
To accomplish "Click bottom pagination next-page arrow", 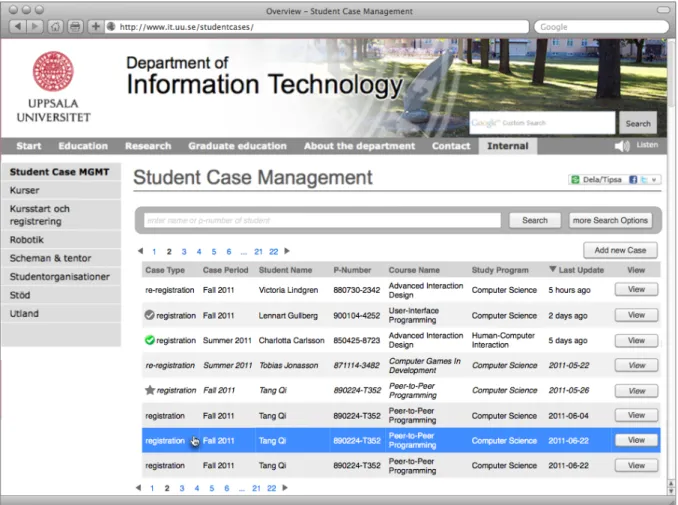I will [x=285, y=488].
